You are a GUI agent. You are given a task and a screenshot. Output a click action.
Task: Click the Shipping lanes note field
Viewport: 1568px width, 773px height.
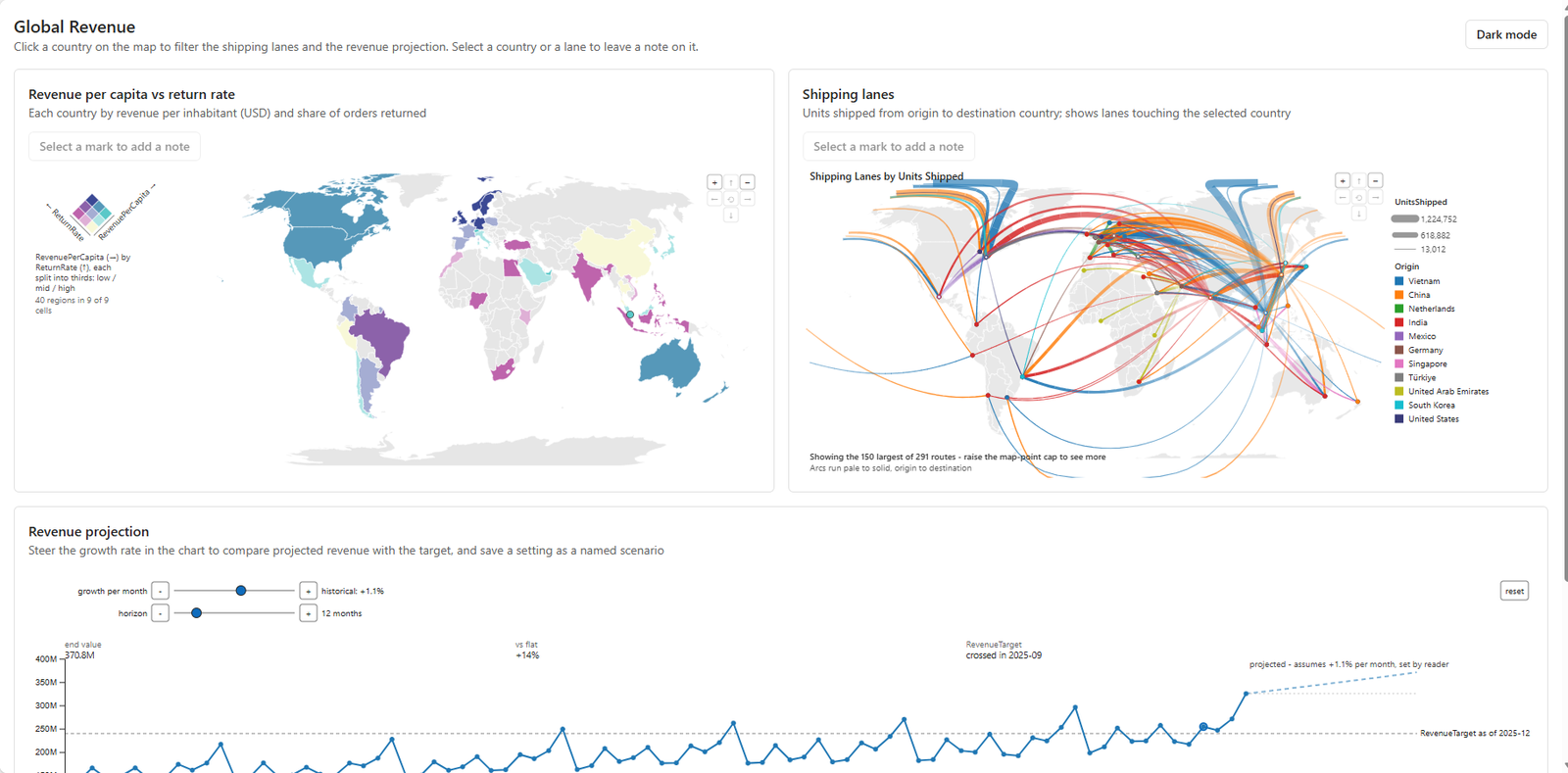point(889,147)
